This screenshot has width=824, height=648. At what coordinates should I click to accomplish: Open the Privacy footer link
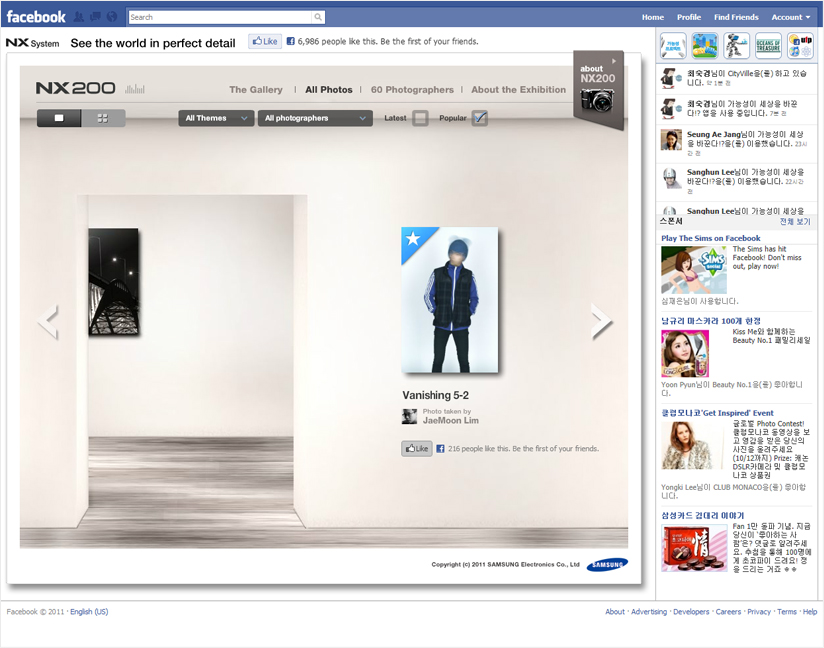[759, 612]
